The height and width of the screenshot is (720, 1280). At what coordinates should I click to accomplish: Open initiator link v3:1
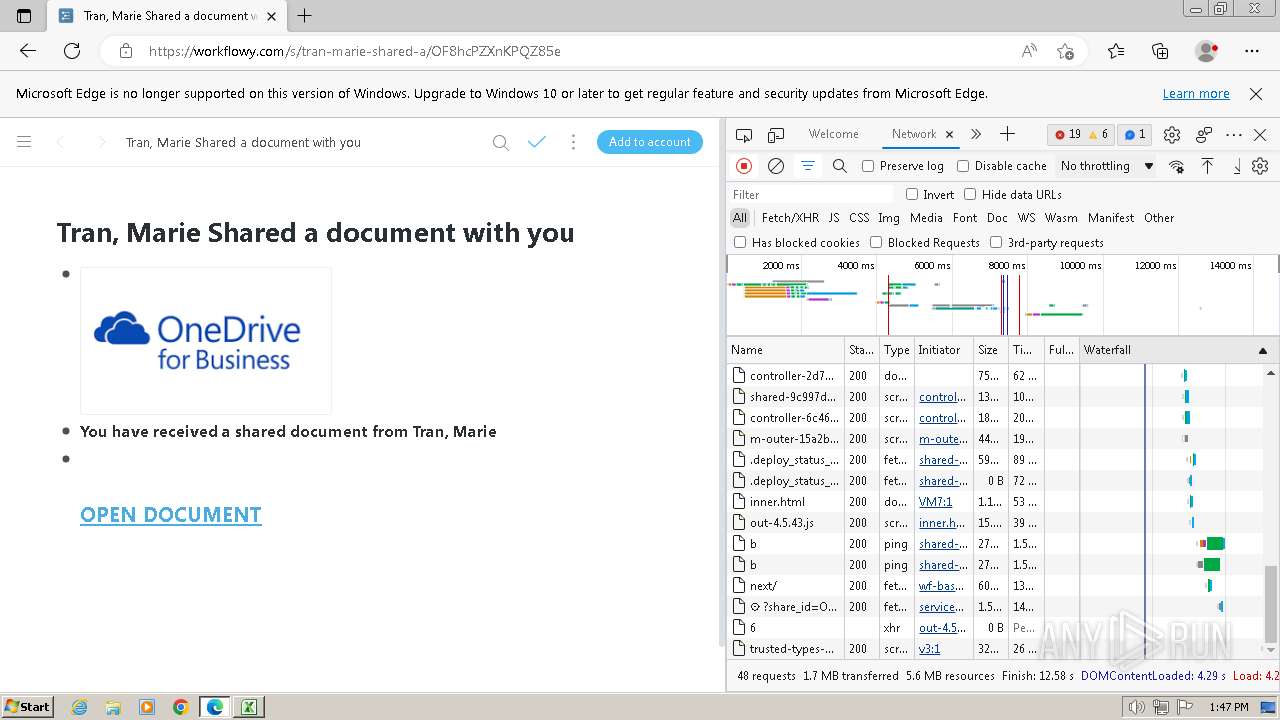click(x=930, y=649)
